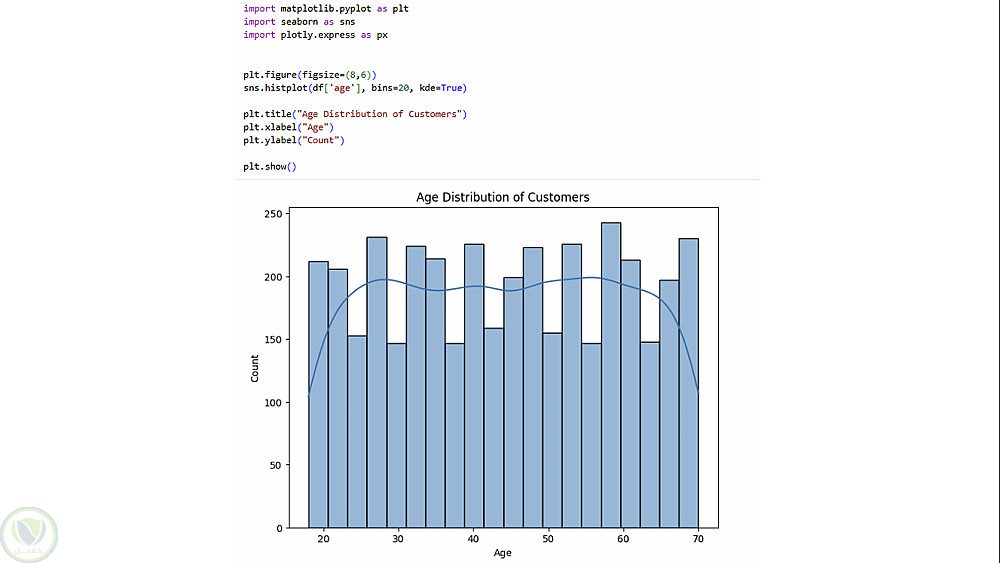The width and height of the screenshot is (1000, 563).
Task: Click the x-axis tick label 50
Action: [548, 539]
